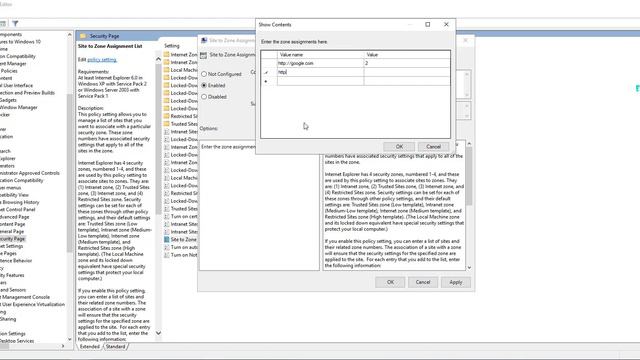The height and width of the screenshot is (360, 640).
Task: Select Internet Control Panel in the tree
Action: [18, 209]
